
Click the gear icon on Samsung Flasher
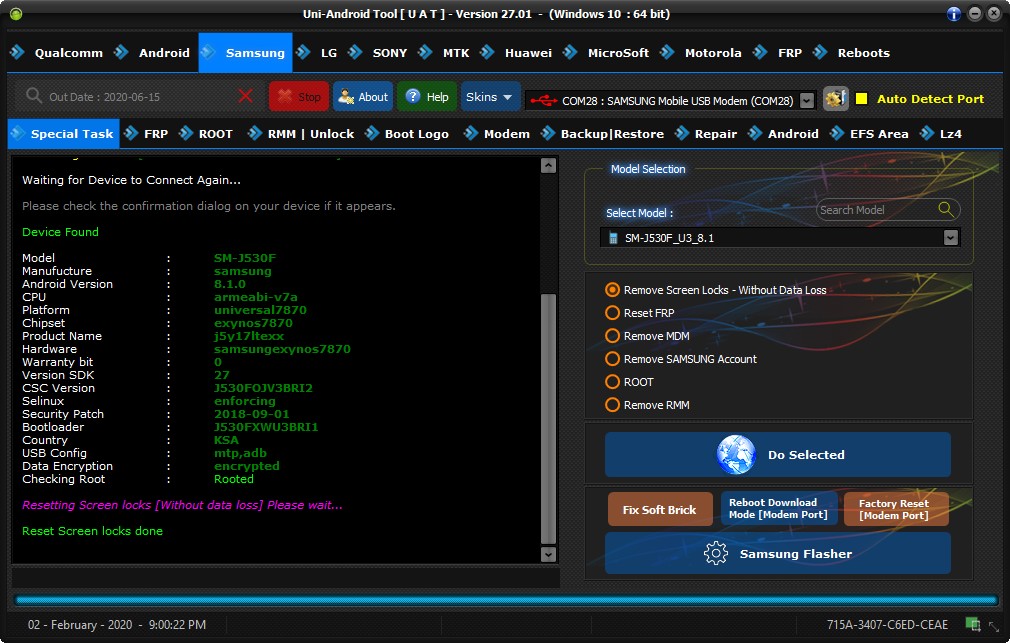coord(715,554)
